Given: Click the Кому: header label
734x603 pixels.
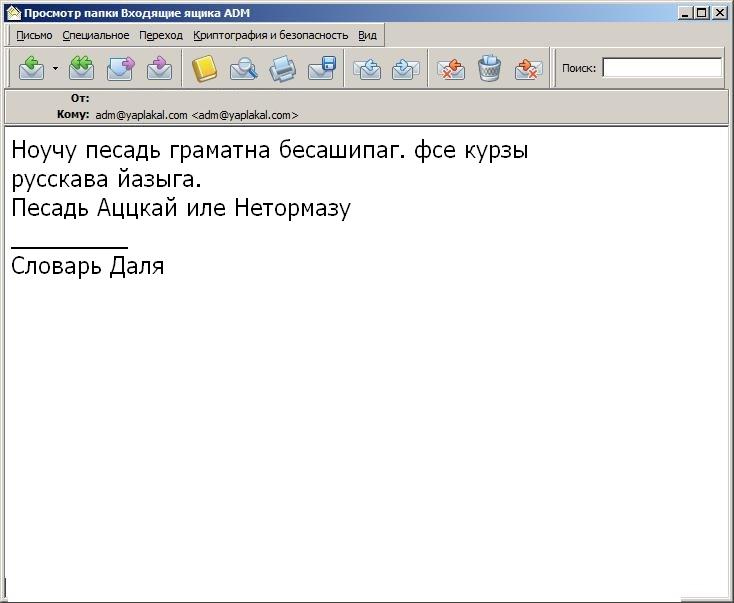Looking at the screenshot, I should click(x=73, y=114).
